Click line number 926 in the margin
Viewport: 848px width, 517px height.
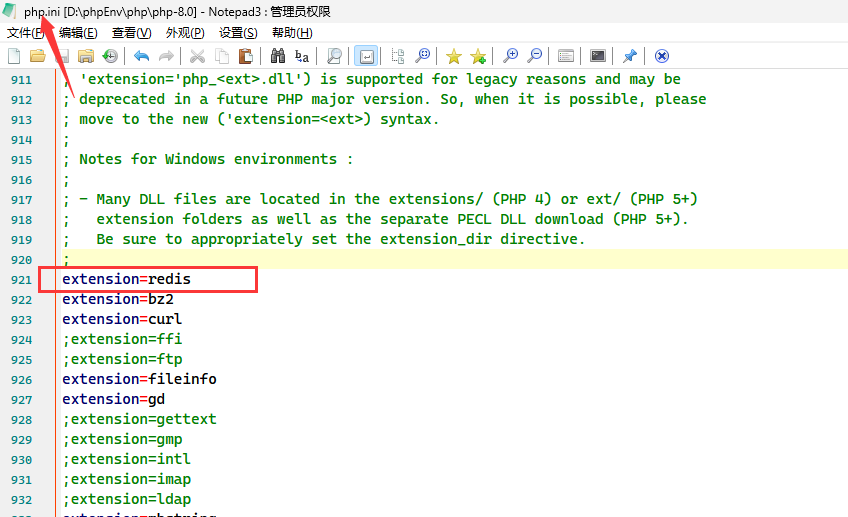click(x=20, y=379)
